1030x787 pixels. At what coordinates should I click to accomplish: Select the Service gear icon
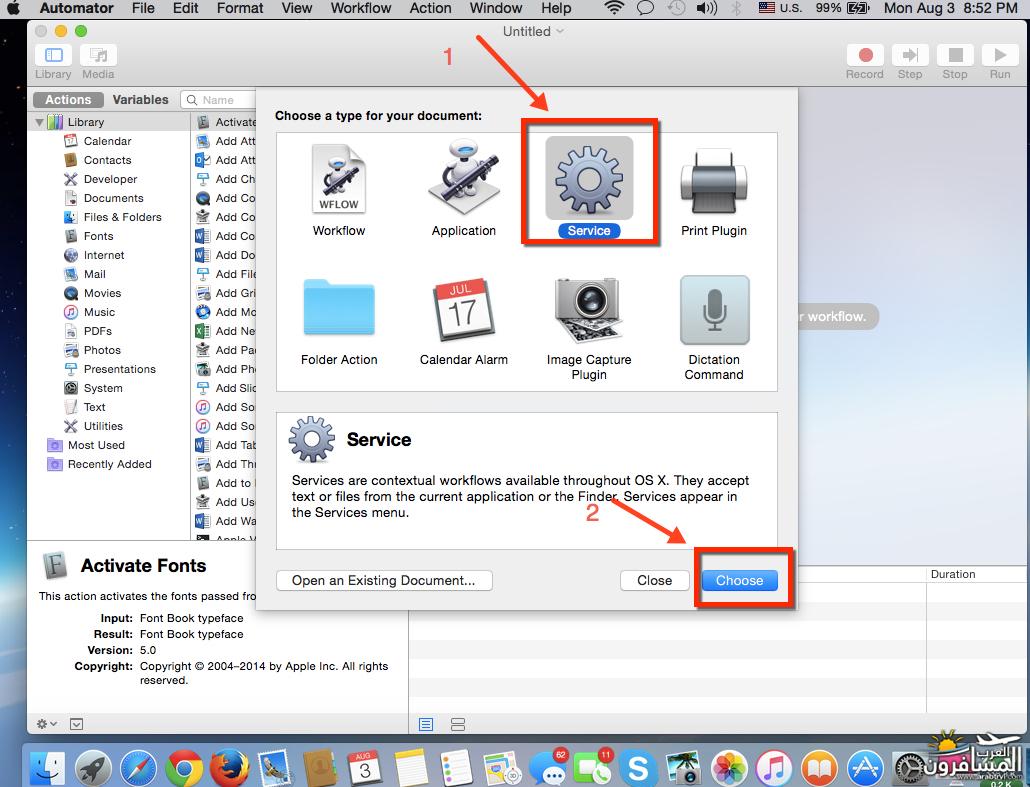click(x=589, y=178)
